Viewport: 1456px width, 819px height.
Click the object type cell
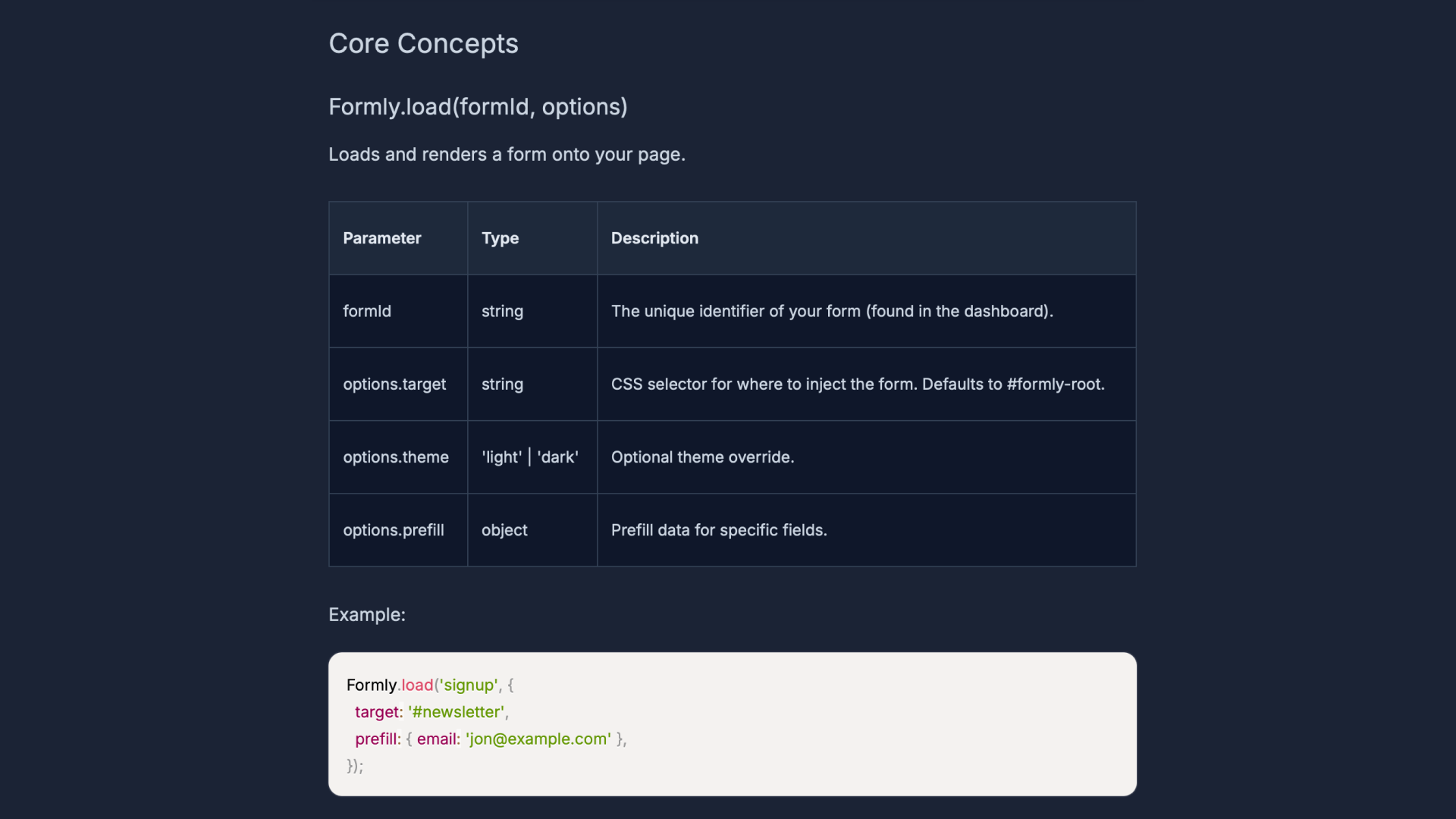pyautogui.click(x=504, y=530)
